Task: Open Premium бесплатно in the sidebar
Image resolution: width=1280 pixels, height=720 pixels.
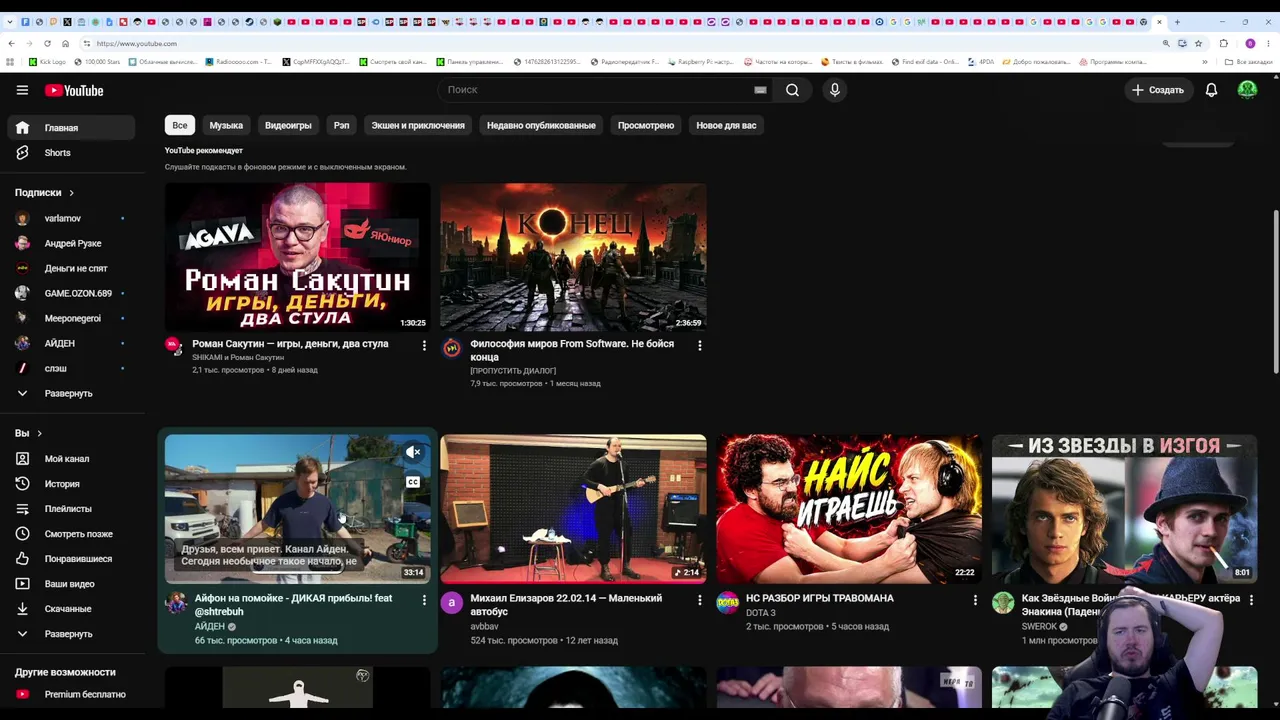Action: [x=71, y=694]
